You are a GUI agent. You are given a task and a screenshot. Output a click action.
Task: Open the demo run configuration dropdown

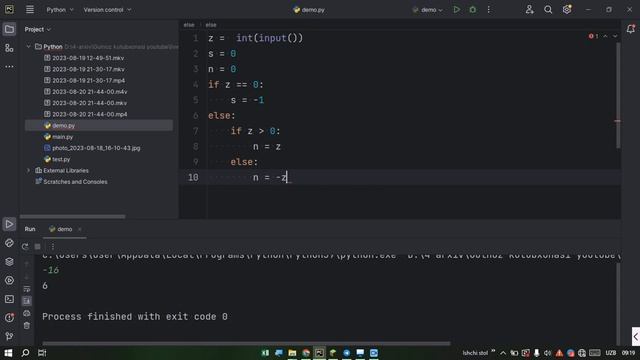[427, 9]
